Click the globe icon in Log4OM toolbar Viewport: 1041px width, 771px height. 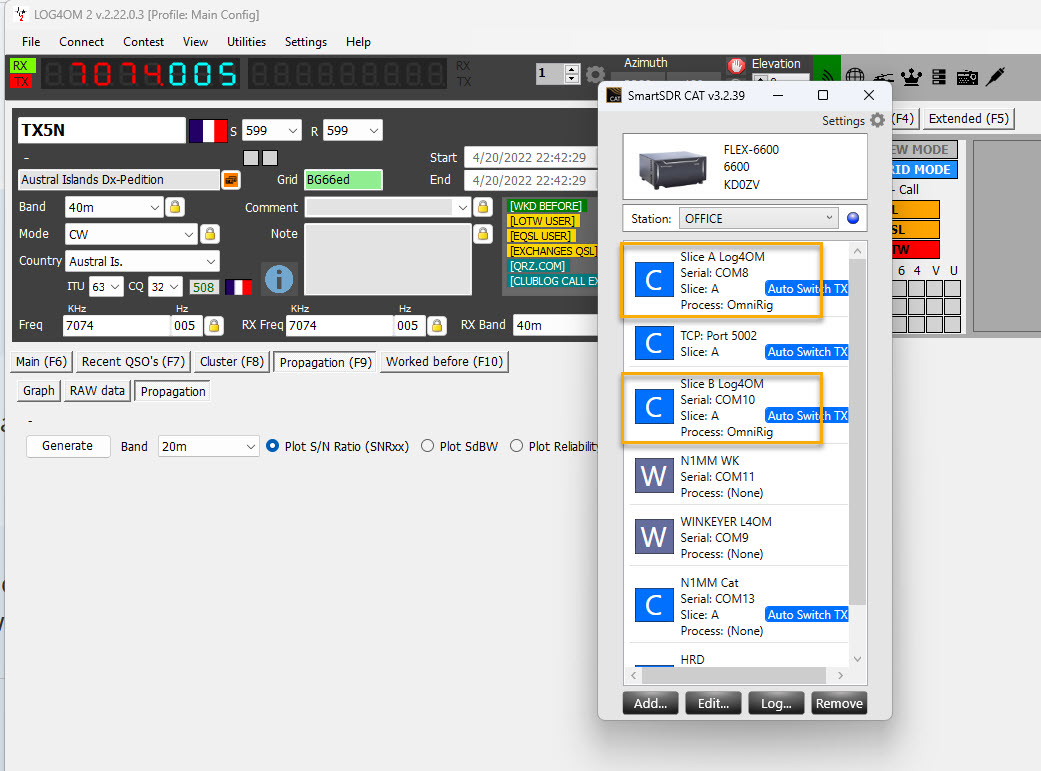(854, 76)
